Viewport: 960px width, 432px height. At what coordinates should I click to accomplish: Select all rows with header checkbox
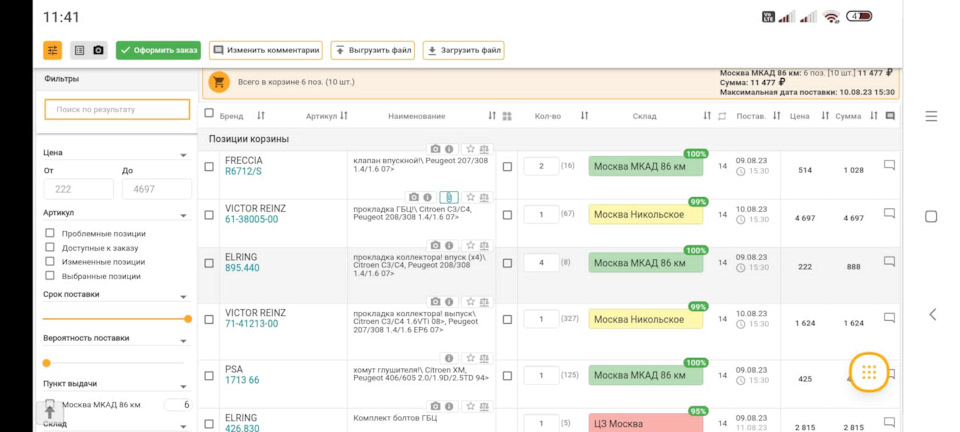click(209, 113)
